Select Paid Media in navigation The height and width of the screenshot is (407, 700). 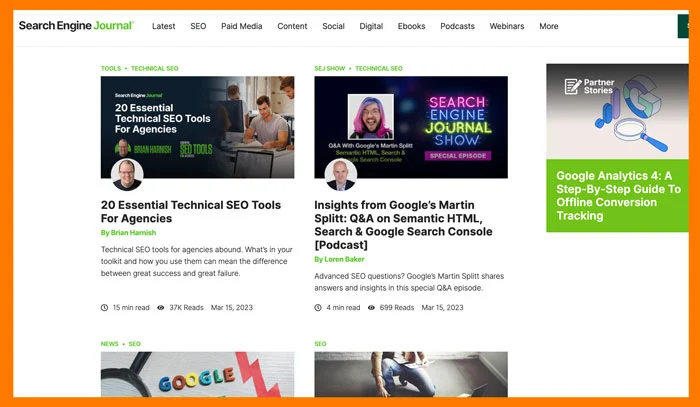pyautogui.click(x=242, y=26)
